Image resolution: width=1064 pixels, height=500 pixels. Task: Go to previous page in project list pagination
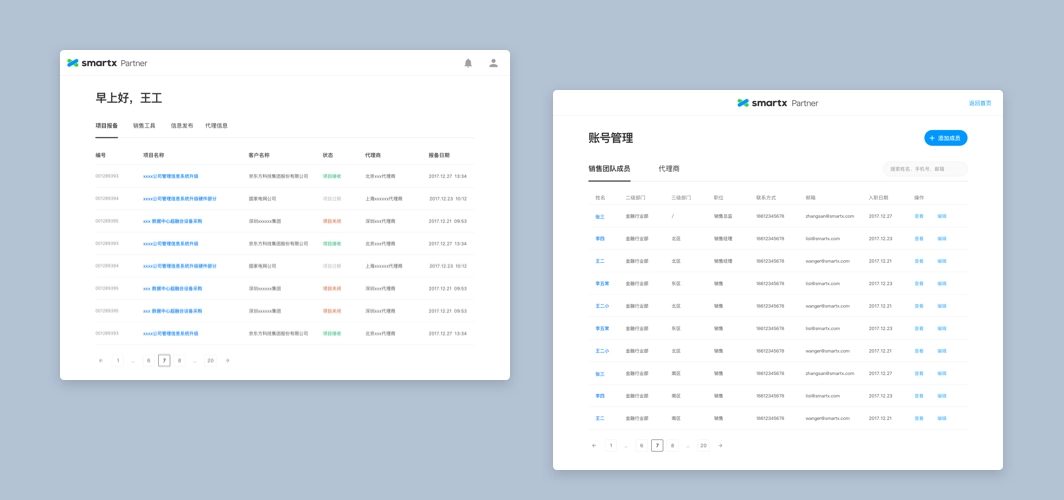(100, 360)
